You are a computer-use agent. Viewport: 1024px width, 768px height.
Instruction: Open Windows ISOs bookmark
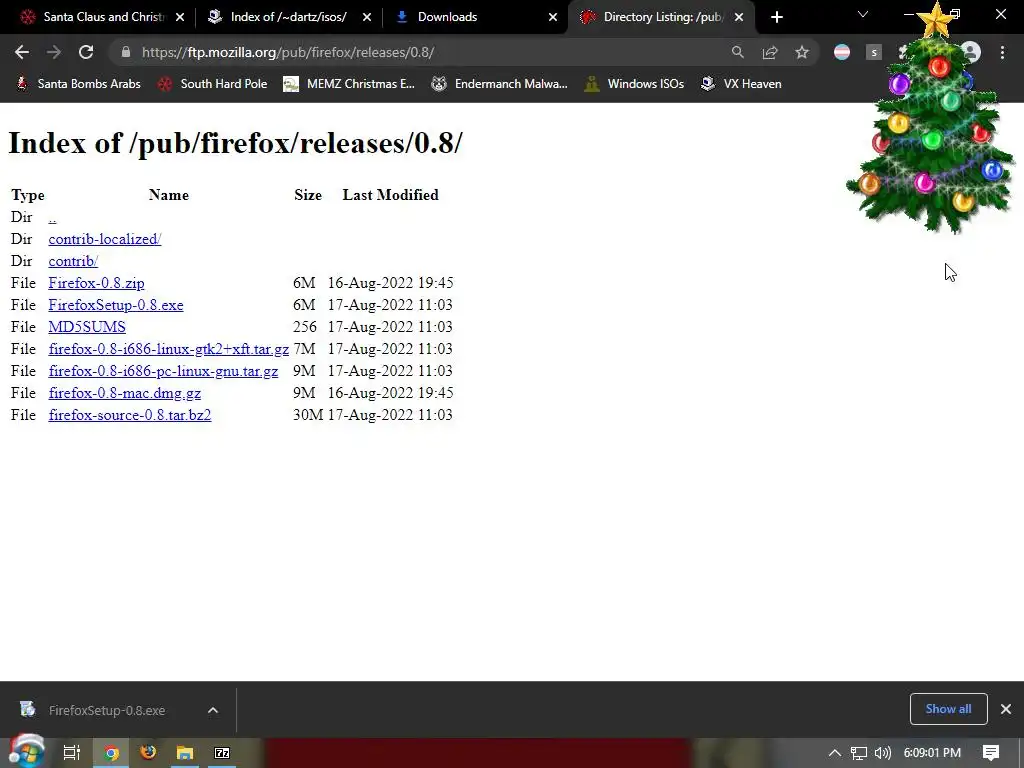[634, 84]
